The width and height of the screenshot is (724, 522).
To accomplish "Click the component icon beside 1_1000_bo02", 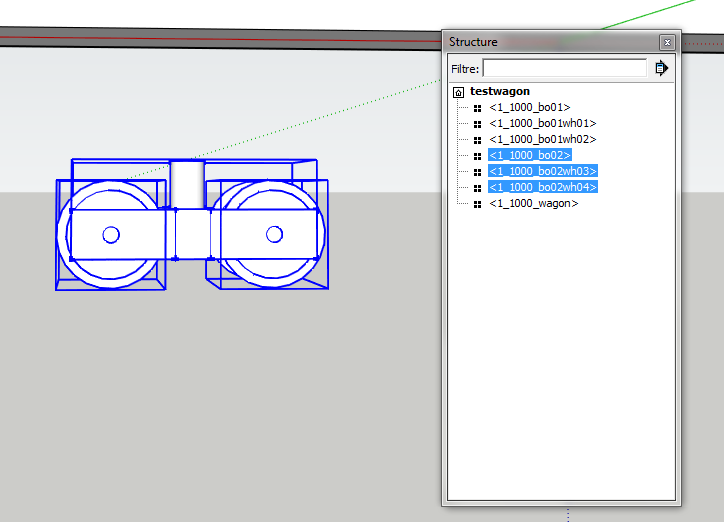I will point(477,156).
